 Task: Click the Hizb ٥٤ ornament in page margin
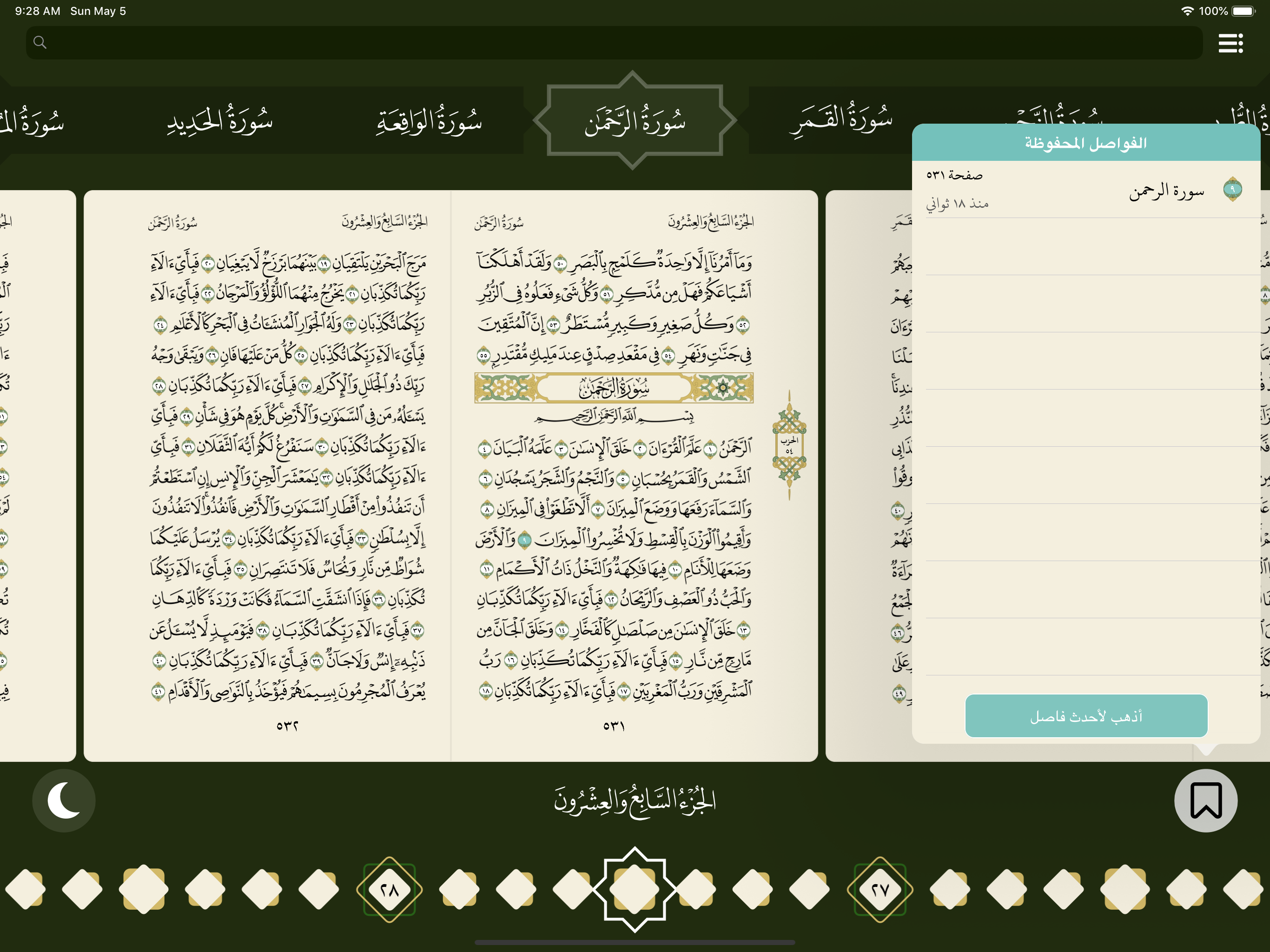(x=789, y=445)
